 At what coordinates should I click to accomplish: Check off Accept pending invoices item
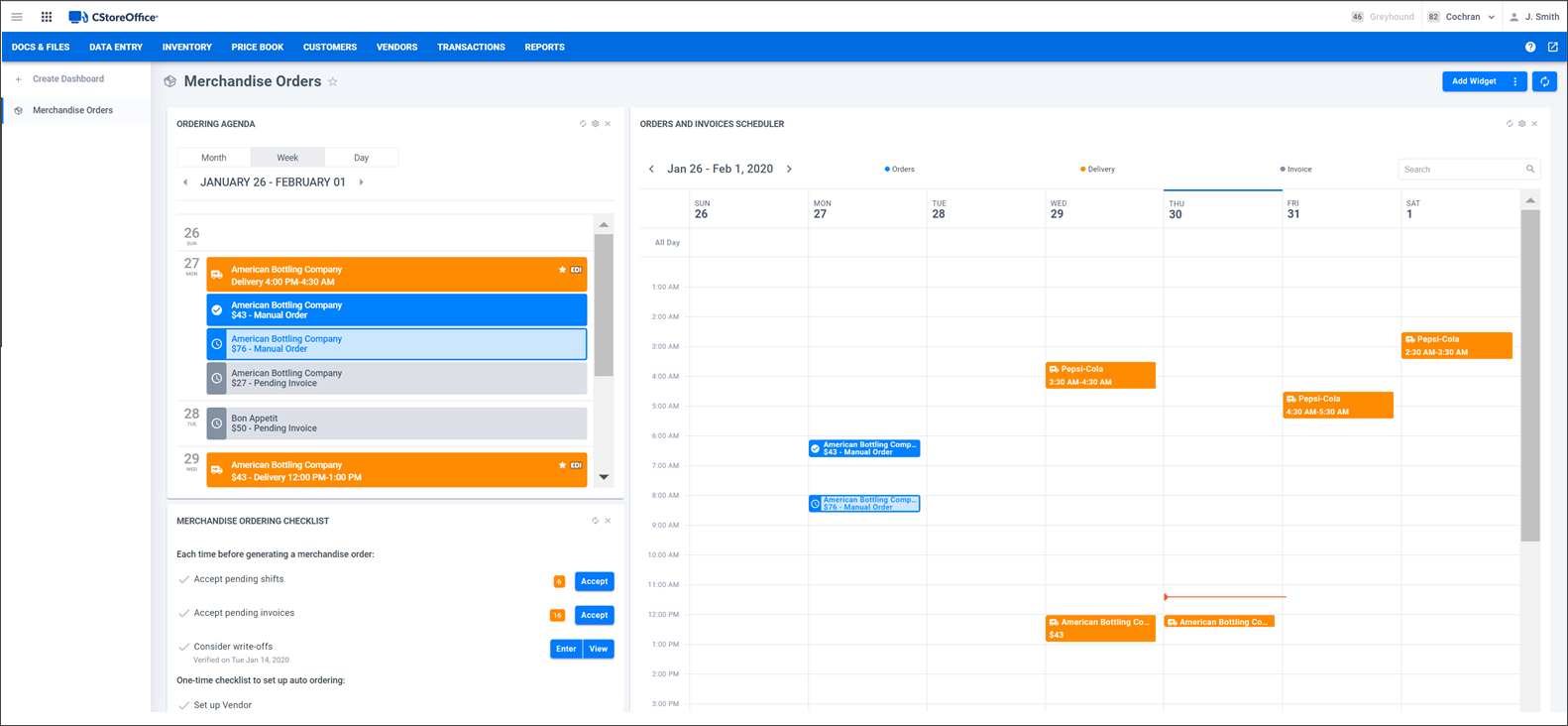coord(183,614)
